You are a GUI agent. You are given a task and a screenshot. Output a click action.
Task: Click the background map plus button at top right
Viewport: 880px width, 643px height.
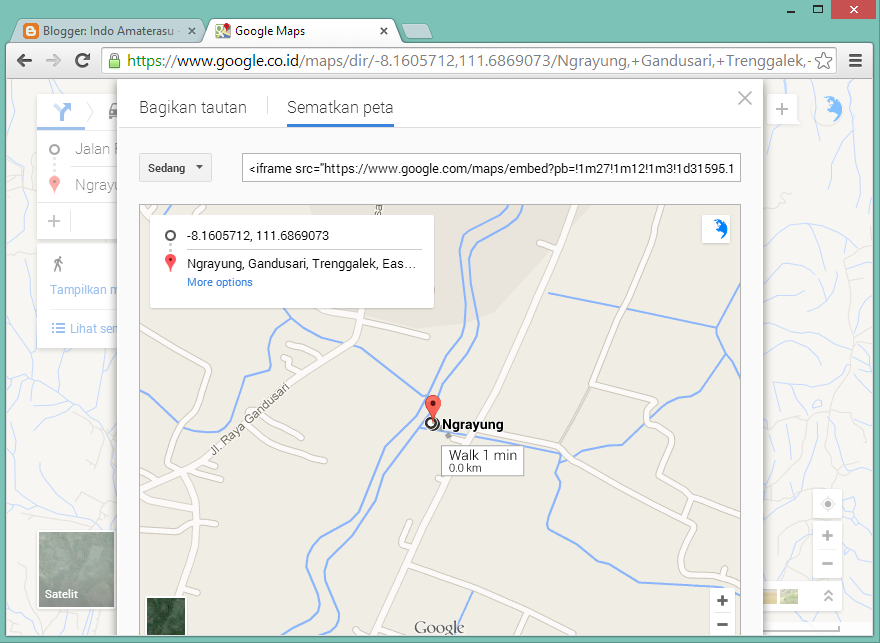tap(782, 109)
